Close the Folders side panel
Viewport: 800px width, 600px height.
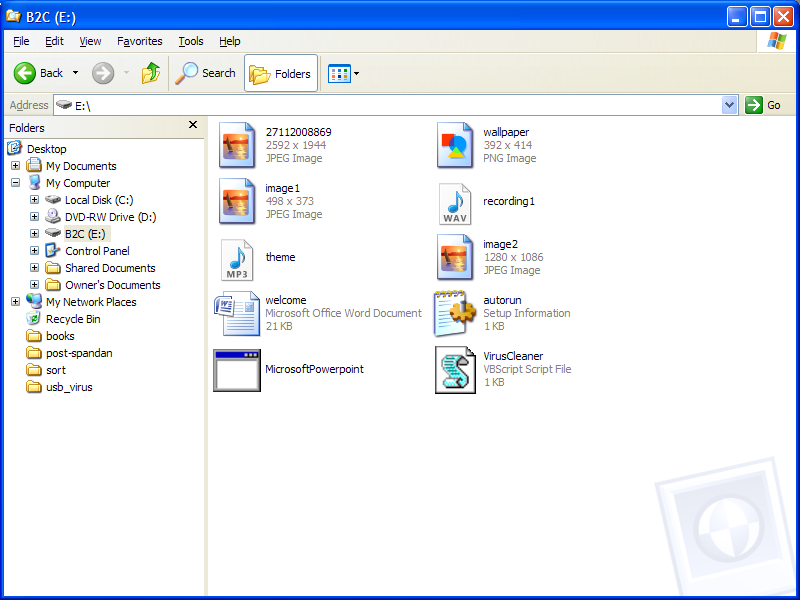(193, 125)
